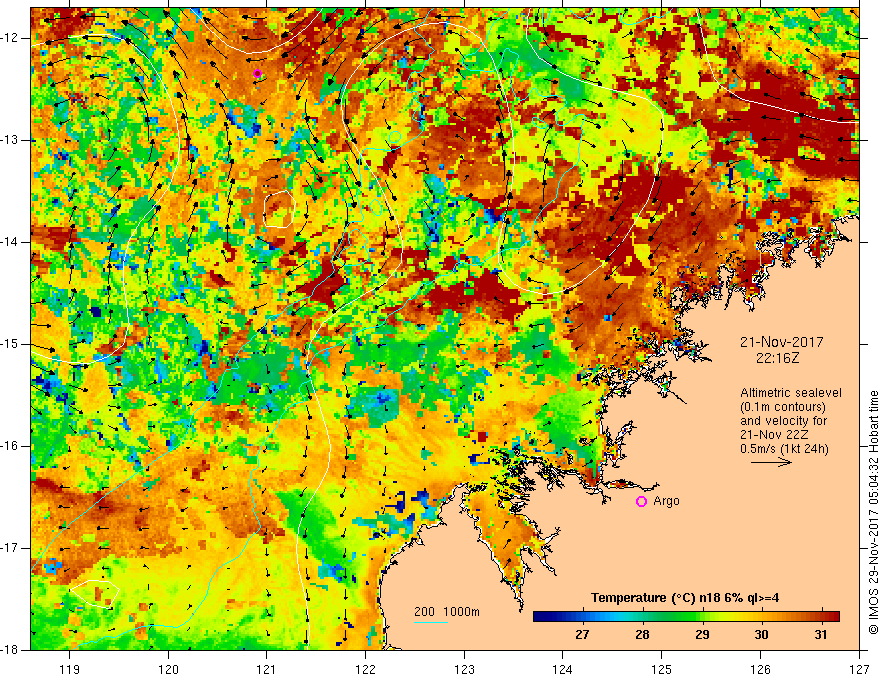Click the small closed white contour near 121°E, 13.7°S

coord(279,209)
